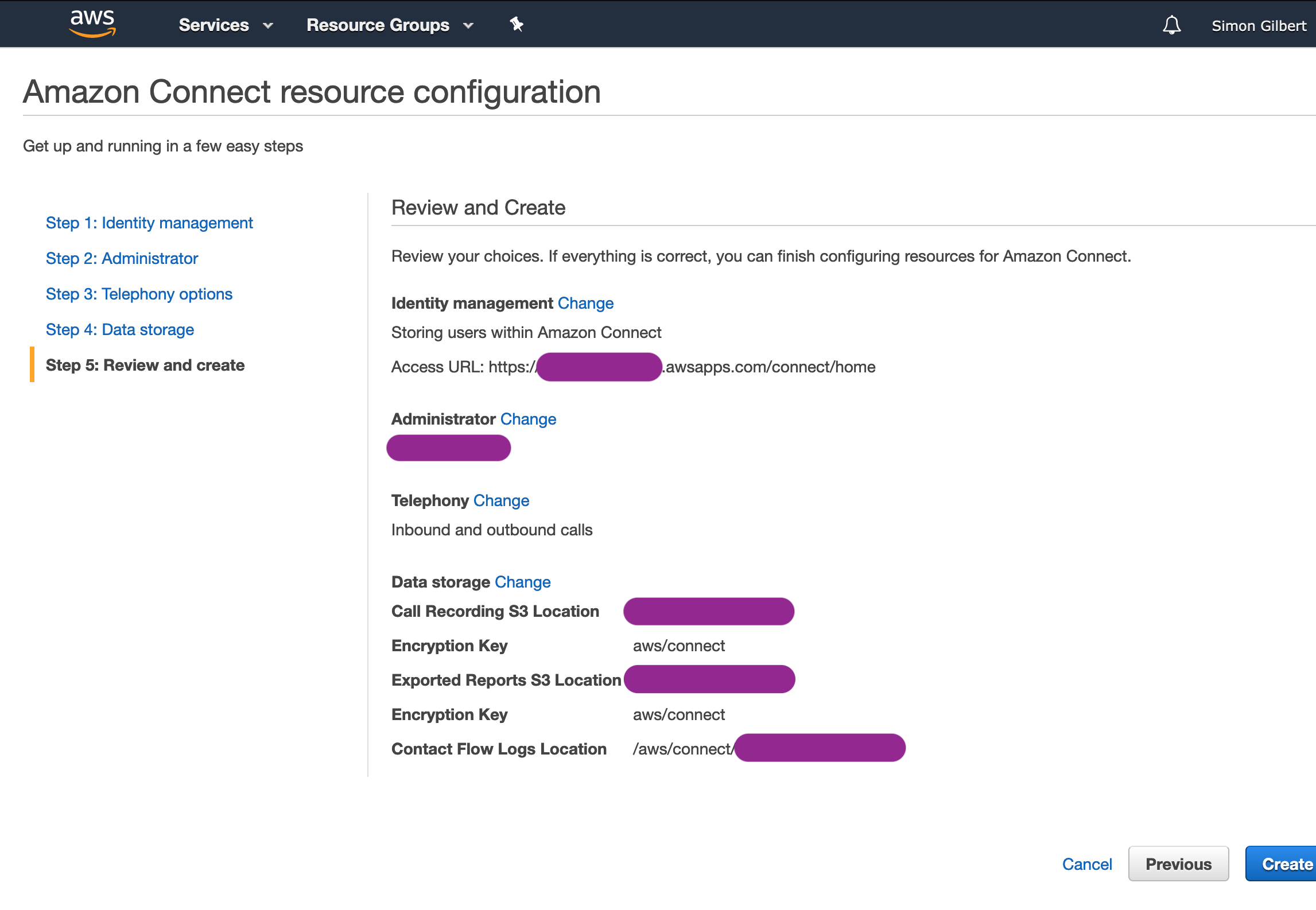Click the AWS logo home icon
The height and width of the screenshot is (910, 1316).
[92, 24]
